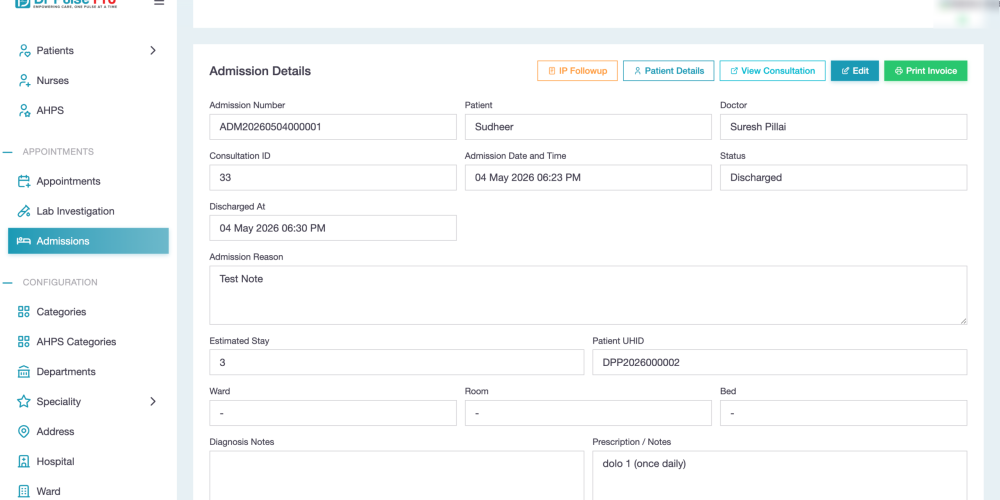This screenshot has height=500, width=1000.
Task: Click the Admission Date and Time field
Action: coord(588,177)
